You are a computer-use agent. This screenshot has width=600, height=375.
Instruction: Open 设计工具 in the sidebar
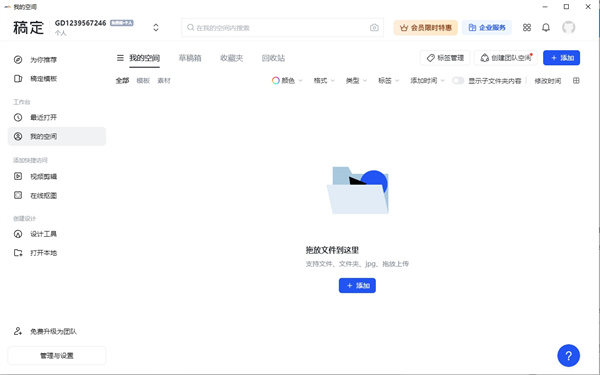pyautogui.click(x=57, y=234)
